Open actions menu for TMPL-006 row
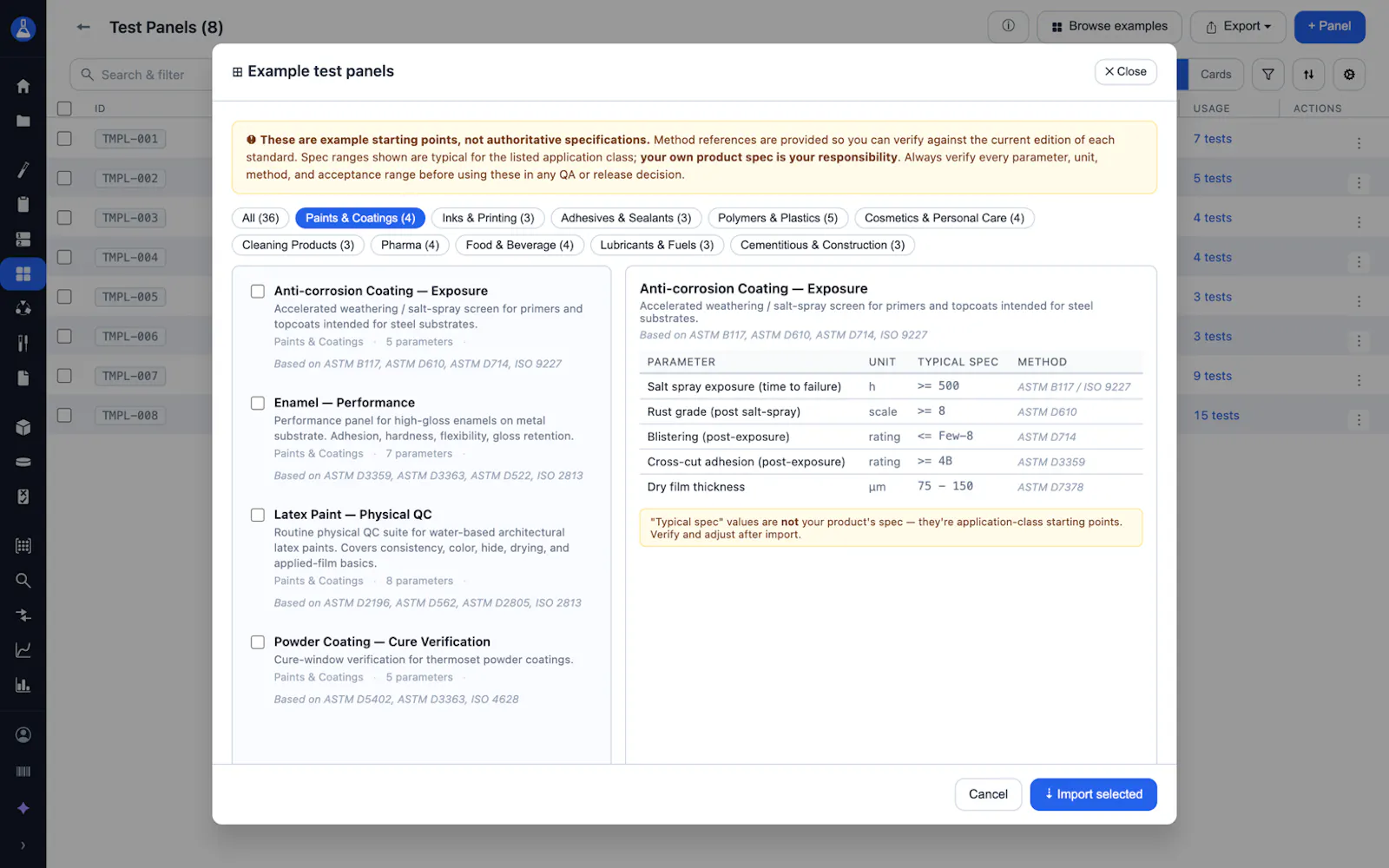The height and width of the screenshot is (868, 1389). 1359,341
